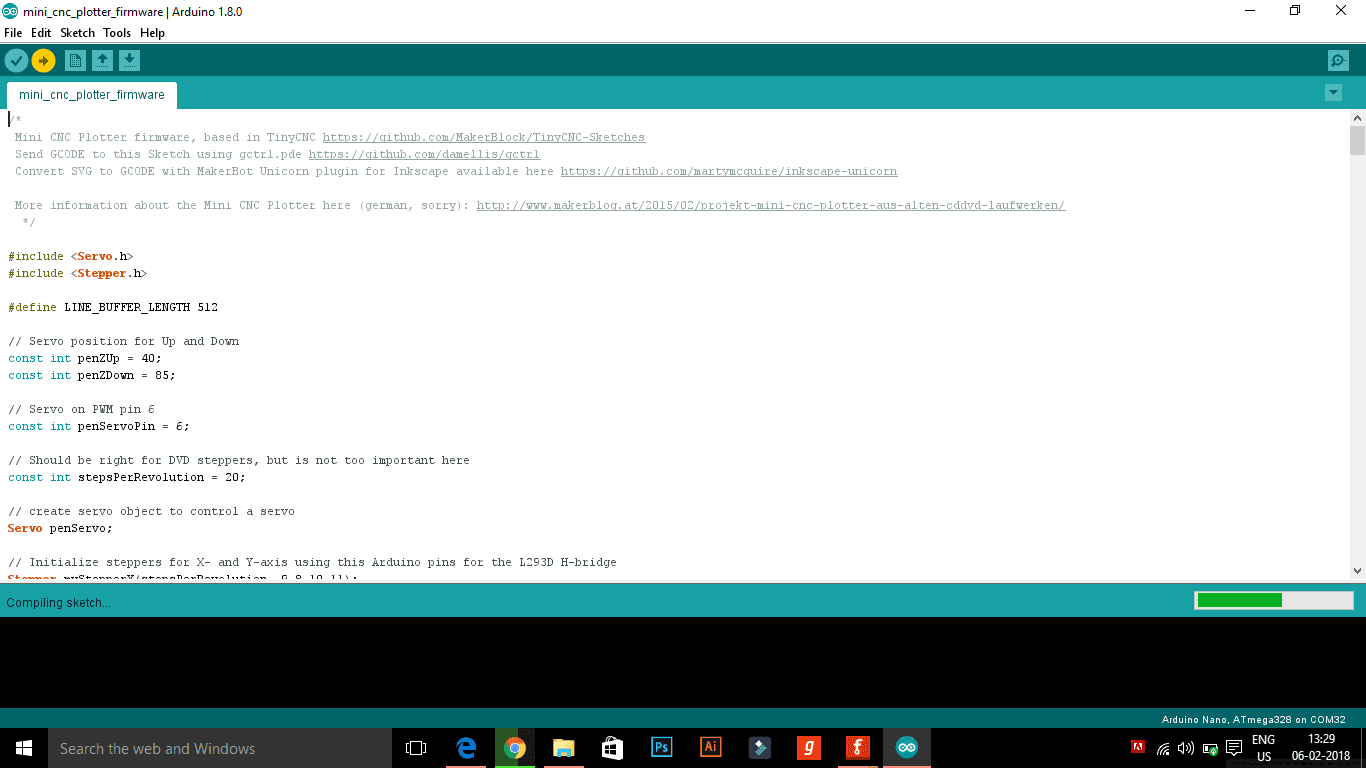Open an existing sketch from the toolbar
1366x768 pixels.
(x=102, y=60)
